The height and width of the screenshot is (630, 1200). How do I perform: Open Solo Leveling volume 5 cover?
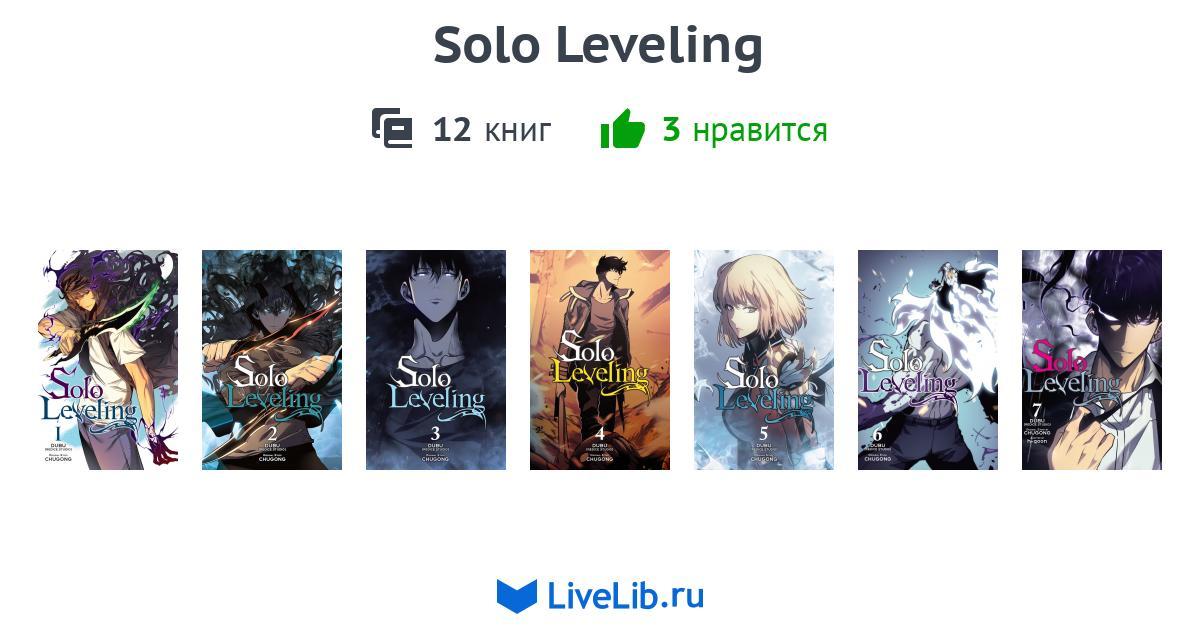coord(764,360)
